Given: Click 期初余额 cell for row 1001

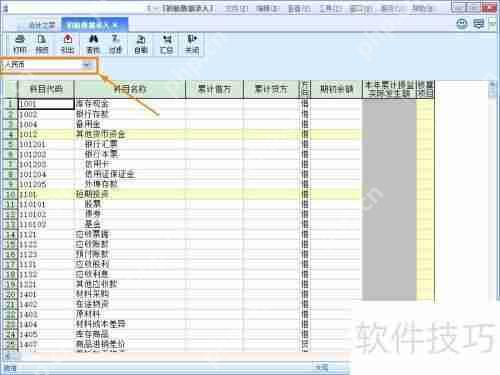Looking at the screenshot, I should [x=336, y=104].
